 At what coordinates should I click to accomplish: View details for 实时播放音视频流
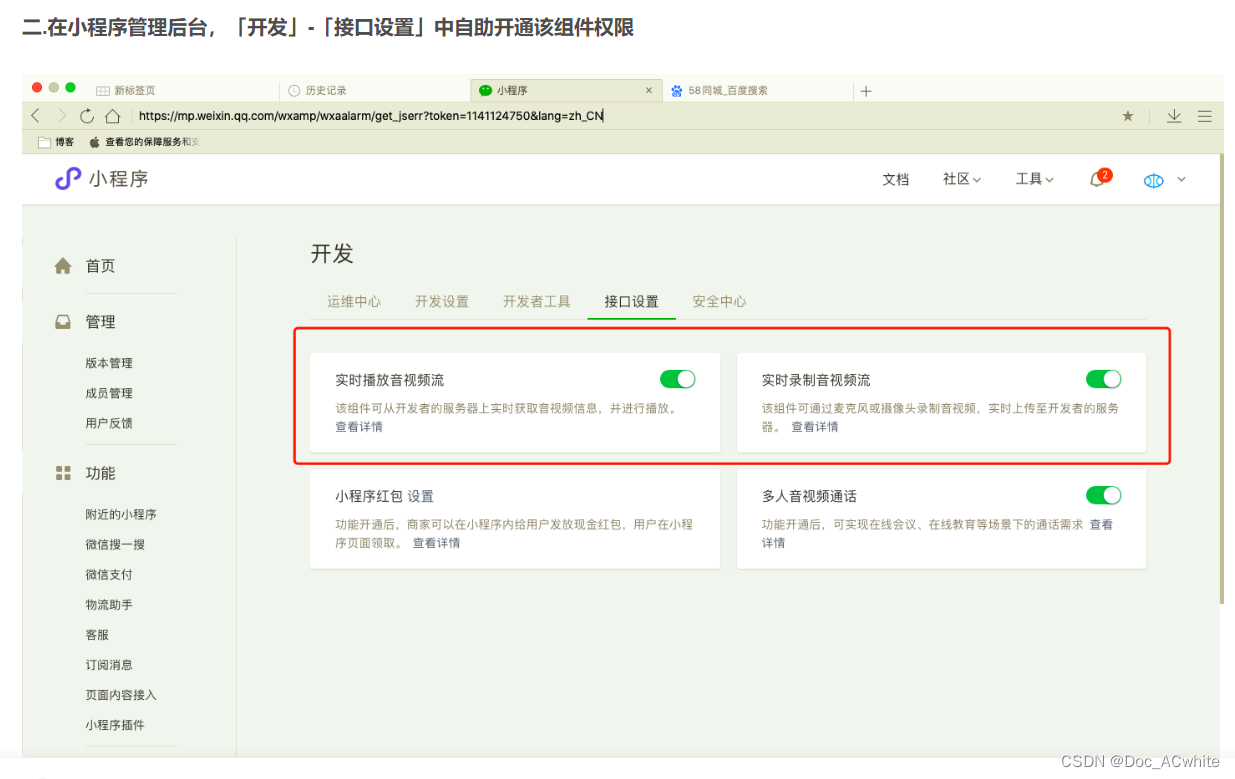359,427
